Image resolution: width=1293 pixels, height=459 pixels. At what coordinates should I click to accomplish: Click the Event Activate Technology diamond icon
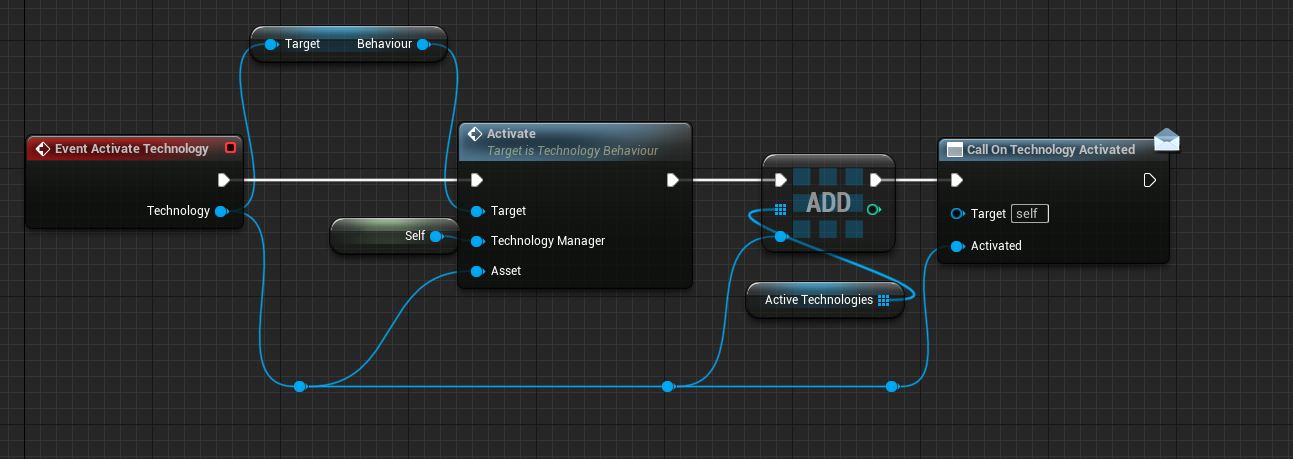[42, 149]
